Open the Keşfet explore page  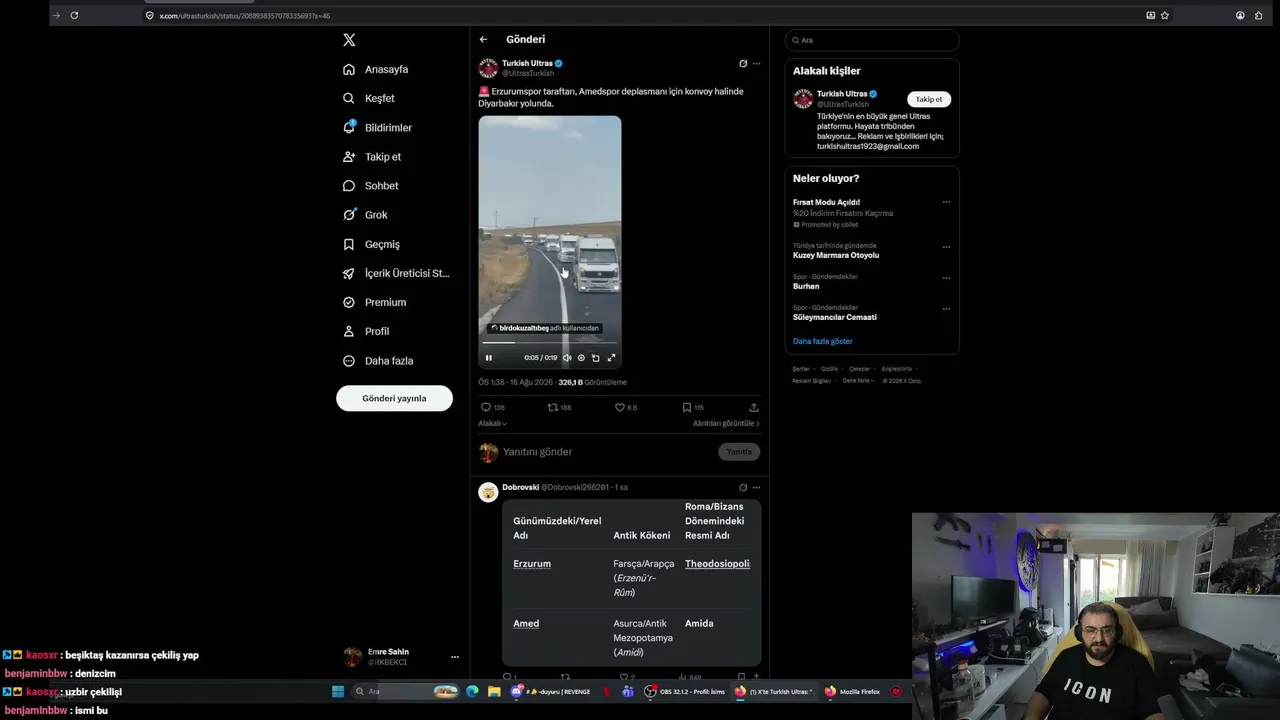pos(369,99)
